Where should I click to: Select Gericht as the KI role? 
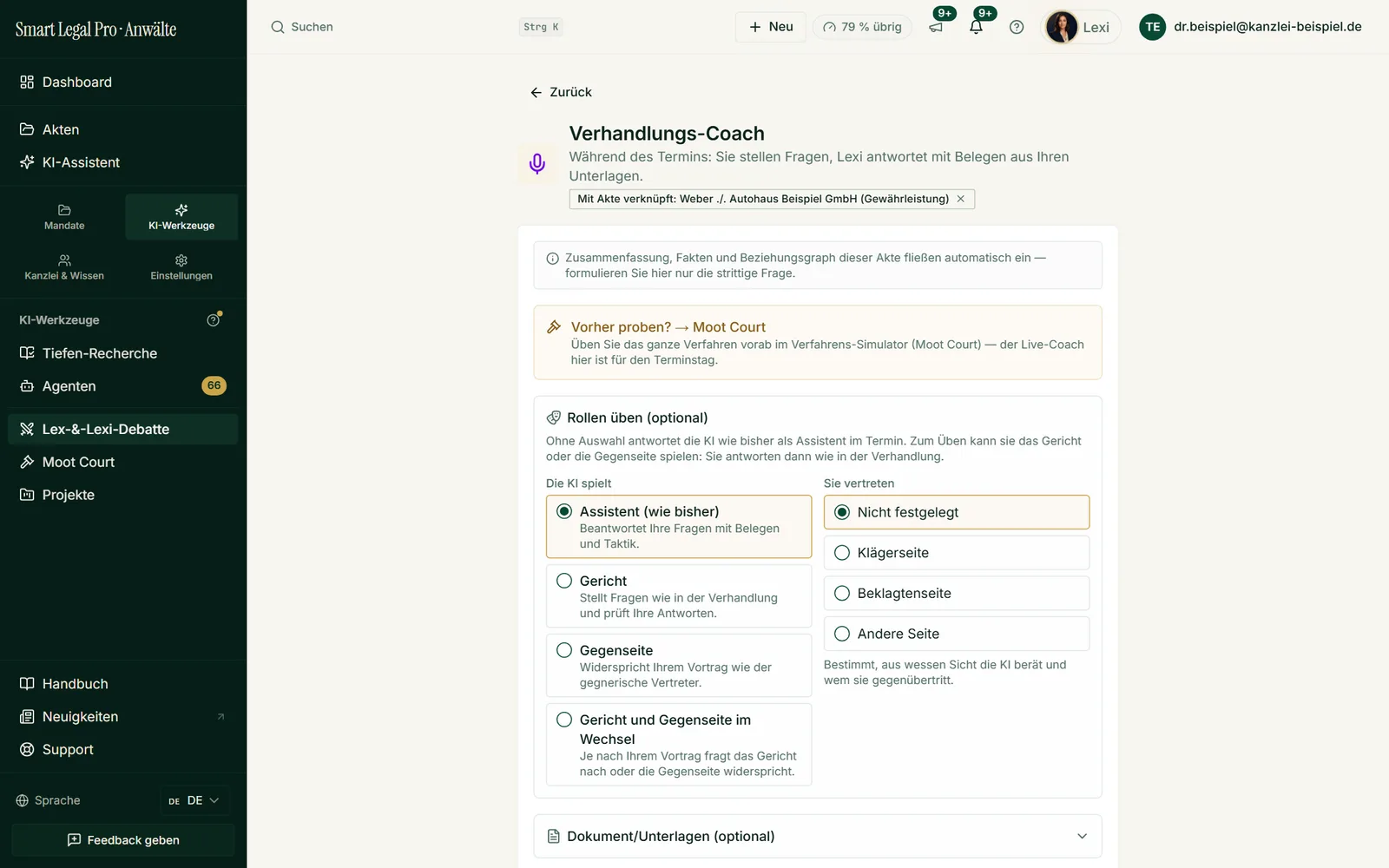[x=679, y=596]
